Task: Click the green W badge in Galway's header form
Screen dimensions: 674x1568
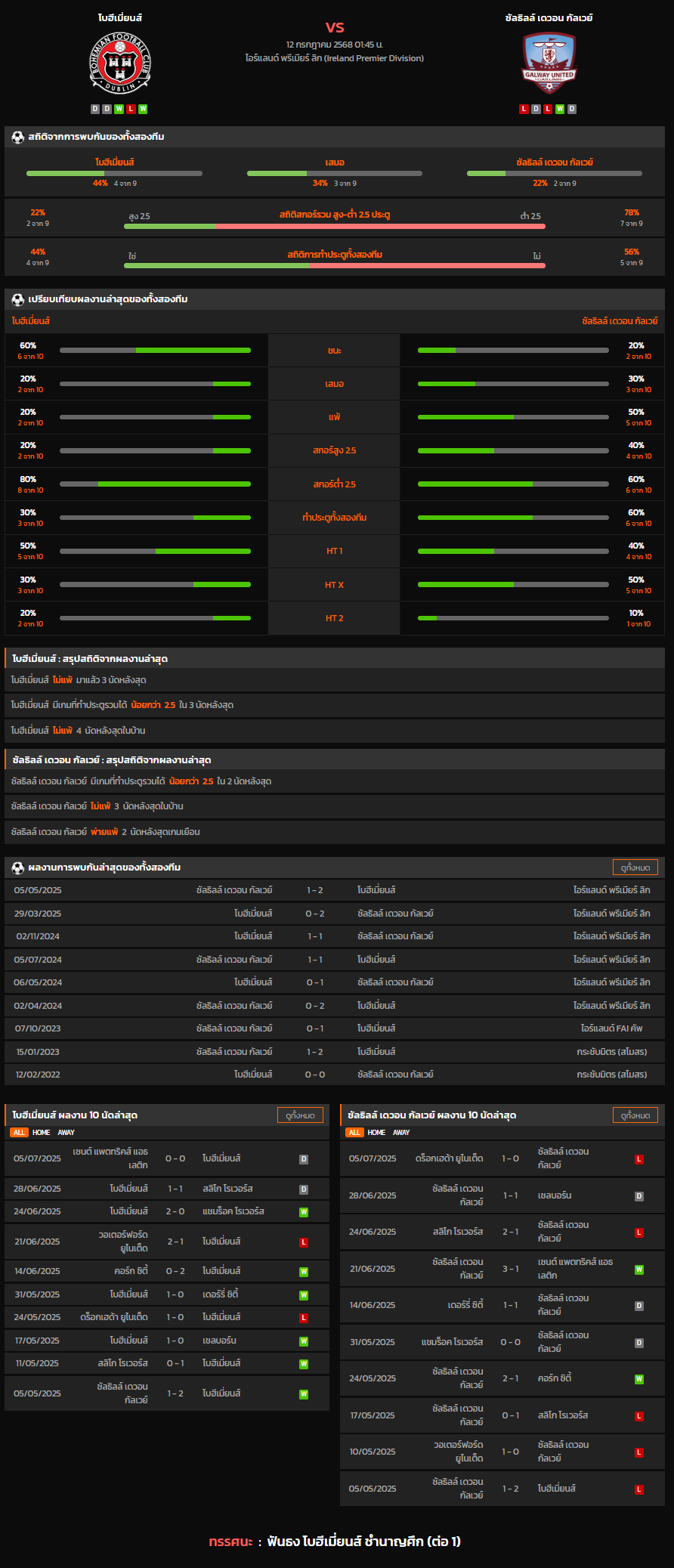Action: tap(560, 109)
